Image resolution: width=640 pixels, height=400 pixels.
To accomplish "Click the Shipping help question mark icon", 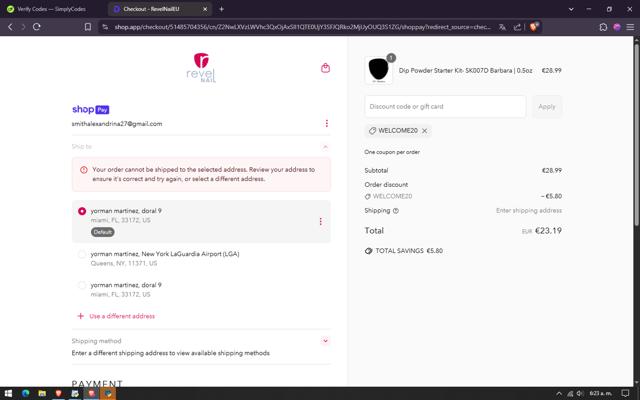I will [396, 211].
